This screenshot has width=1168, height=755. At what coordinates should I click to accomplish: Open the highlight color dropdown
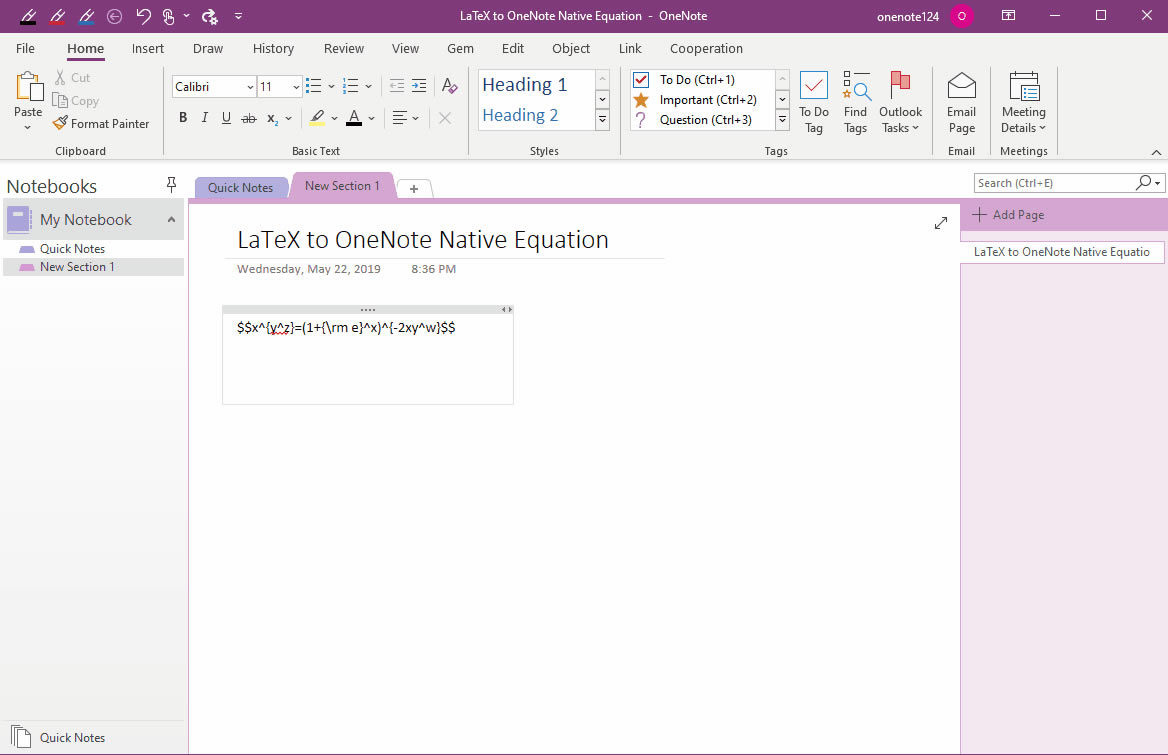click(x=334, y=117)
